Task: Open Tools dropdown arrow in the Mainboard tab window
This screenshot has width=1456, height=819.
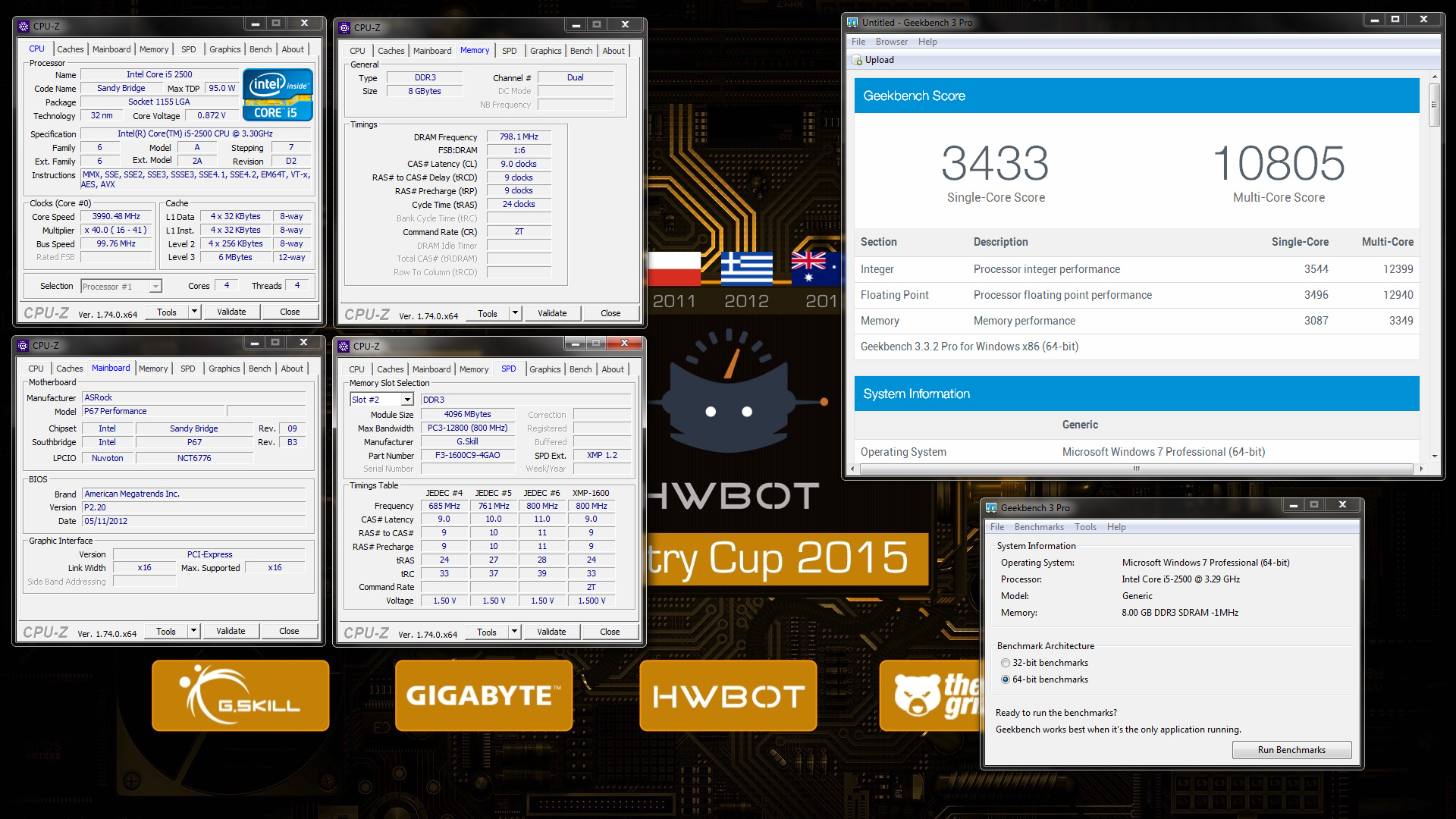Action: click(x=193, y=631)
